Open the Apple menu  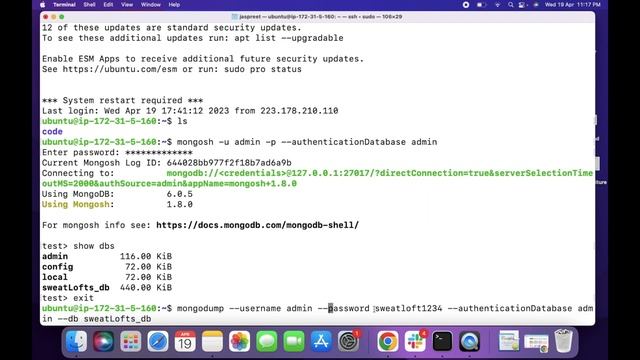click(42, 5)
